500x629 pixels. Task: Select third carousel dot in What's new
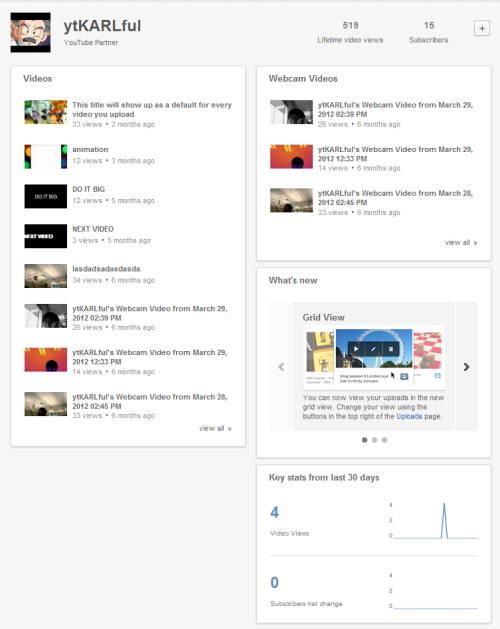[384, 440]
